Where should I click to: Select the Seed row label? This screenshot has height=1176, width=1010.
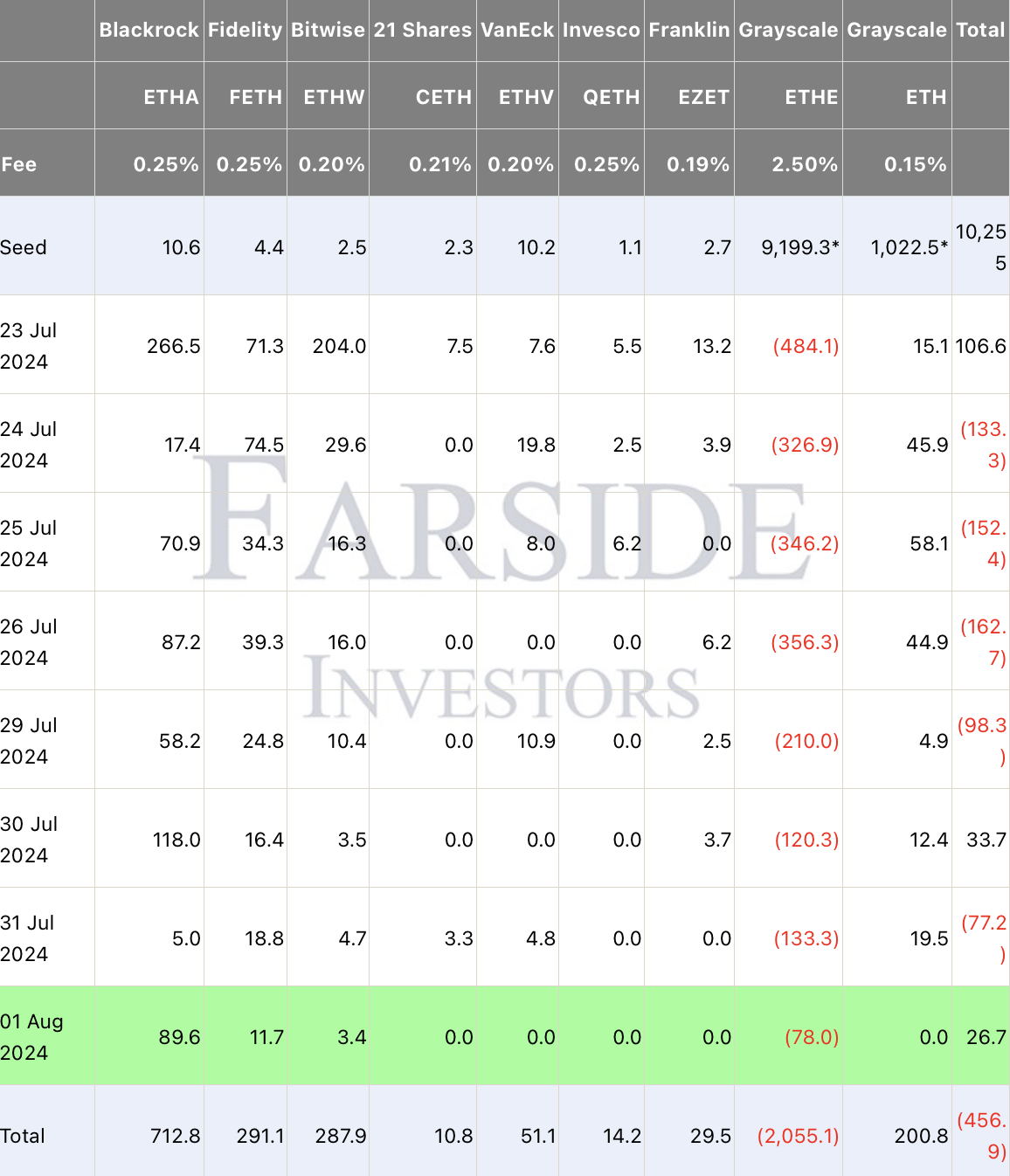pos(24,247)
